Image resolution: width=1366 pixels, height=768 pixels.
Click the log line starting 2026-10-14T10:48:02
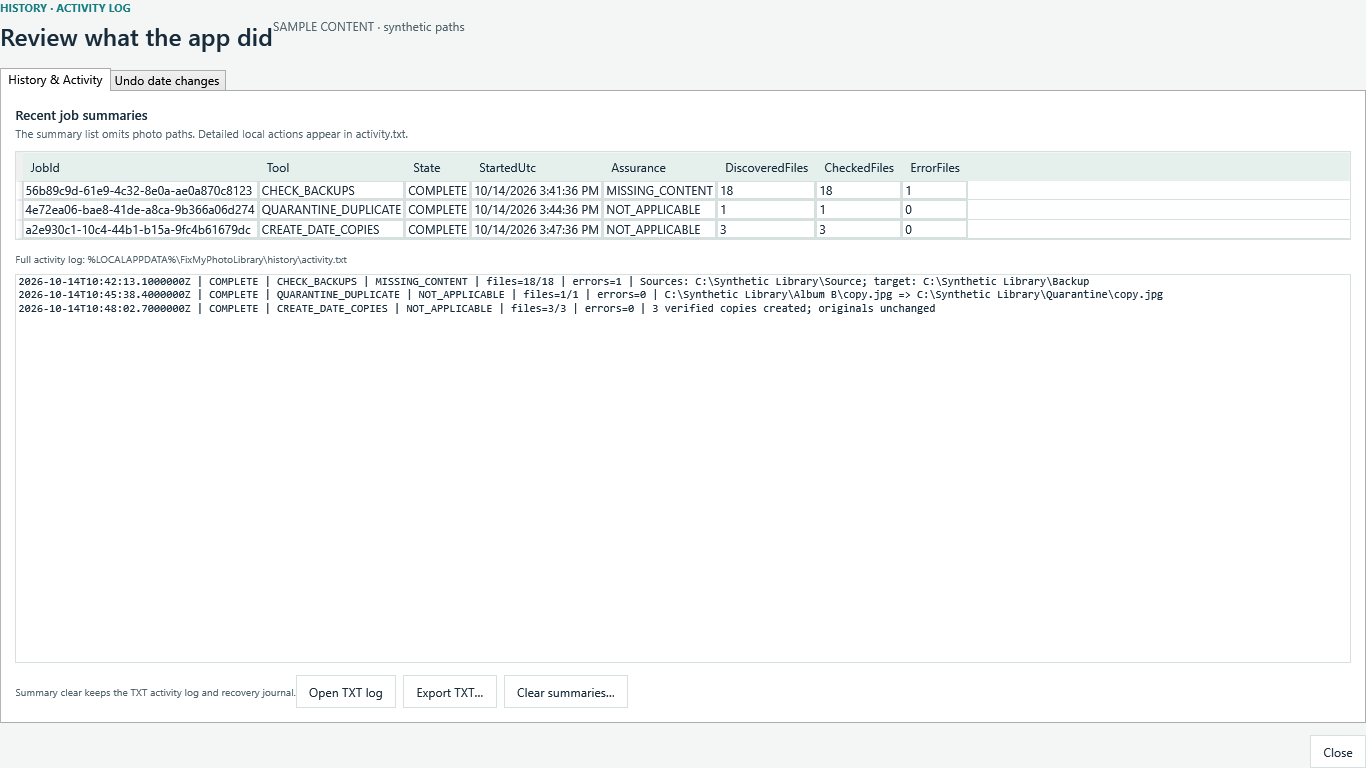pyautogui.click(x=476, y=309)
